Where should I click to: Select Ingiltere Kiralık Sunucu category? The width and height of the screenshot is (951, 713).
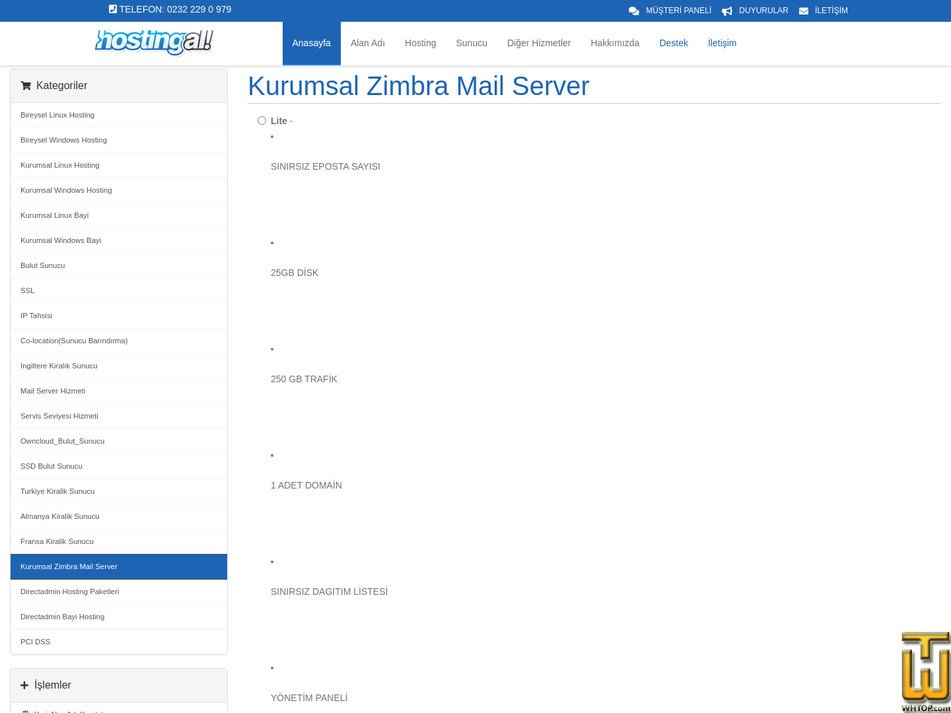coord(119,366)
